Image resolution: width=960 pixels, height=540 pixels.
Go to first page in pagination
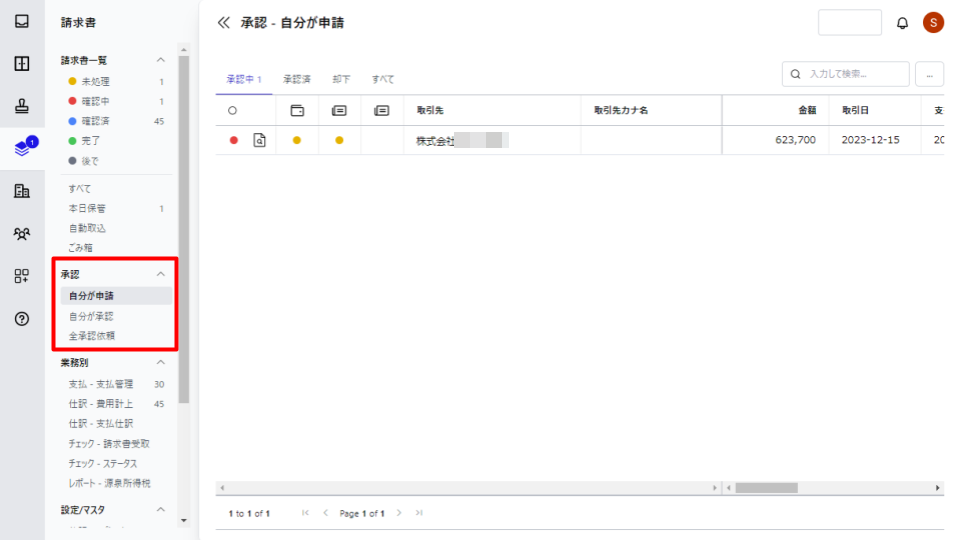pos(306,513)
